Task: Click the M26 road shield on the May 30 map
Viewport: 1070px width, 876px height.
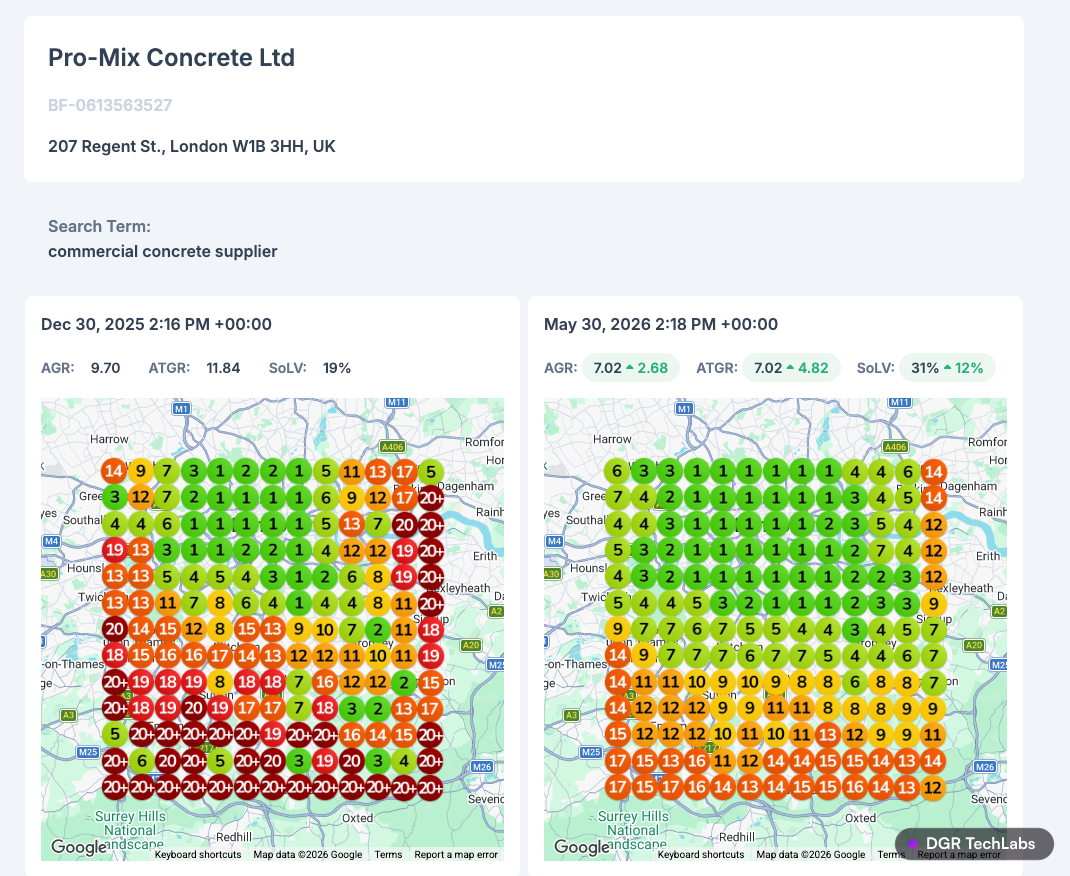Action: pos(985,767)
